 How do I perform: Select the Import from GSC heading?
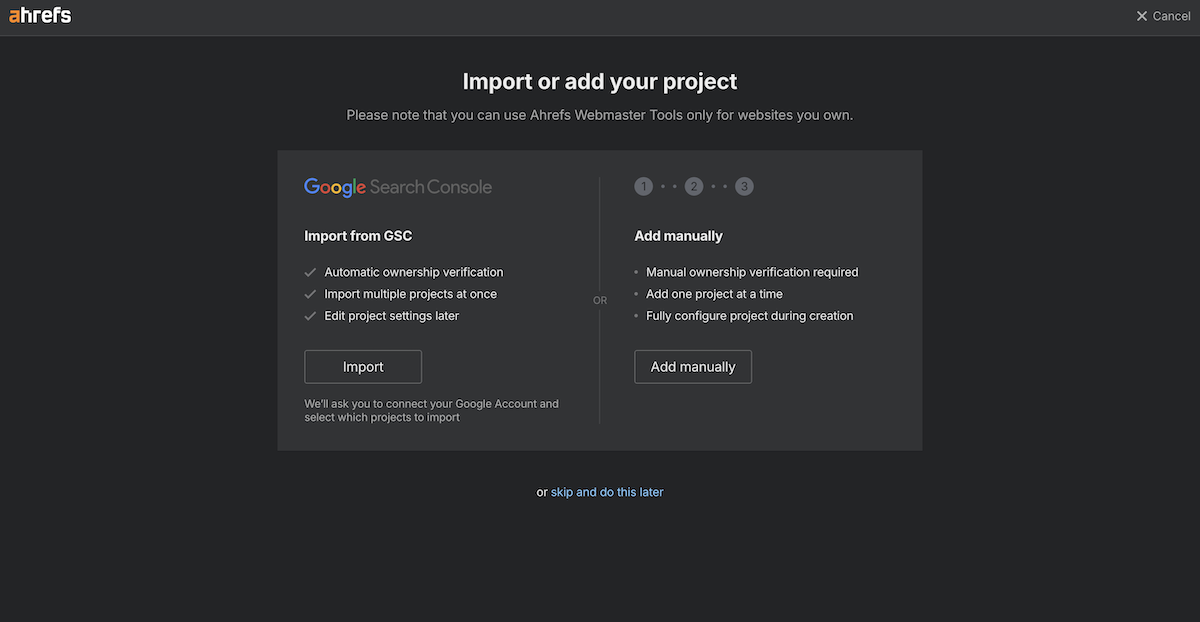(x=358, y=235)
